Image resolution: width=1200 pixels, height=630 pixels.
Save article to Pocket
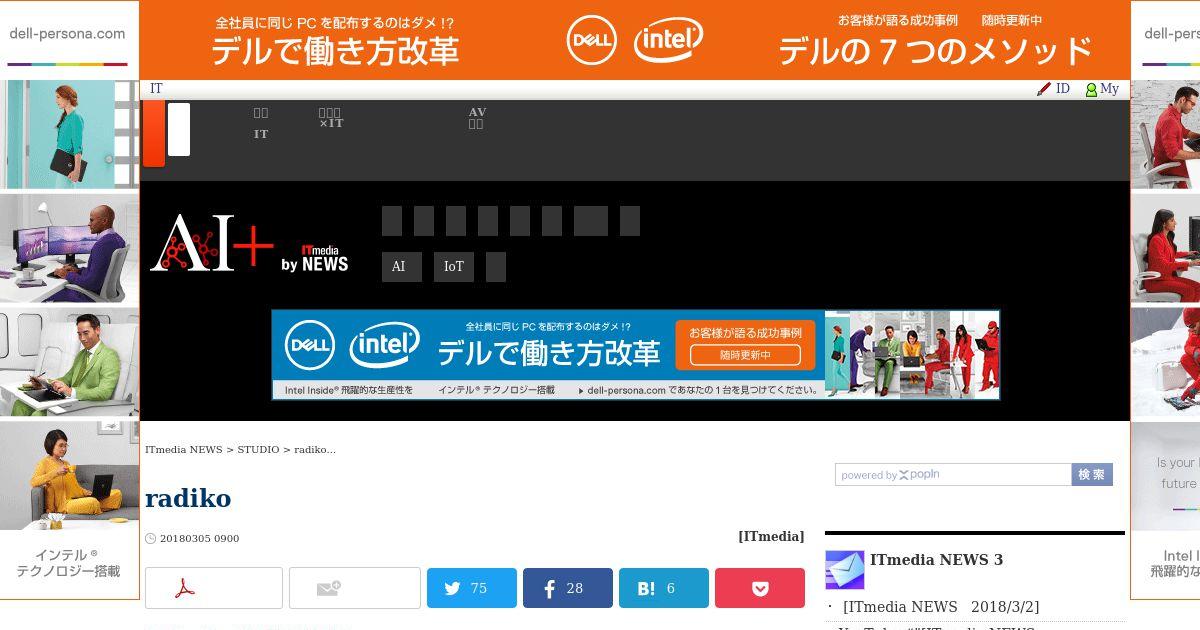pos(760,588)
